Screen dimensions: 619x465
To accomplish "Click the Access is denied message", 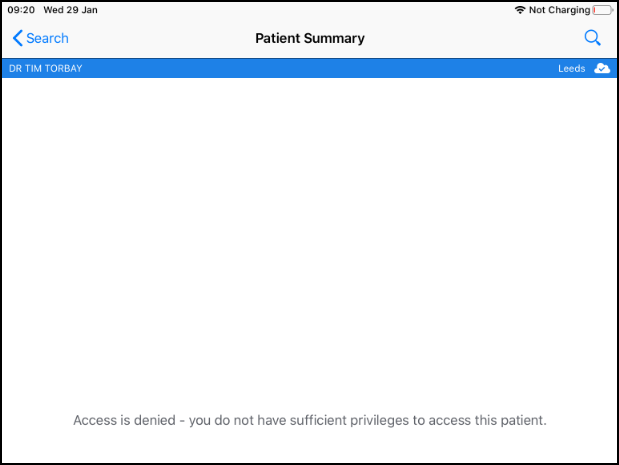I will [x=310, y=420].
